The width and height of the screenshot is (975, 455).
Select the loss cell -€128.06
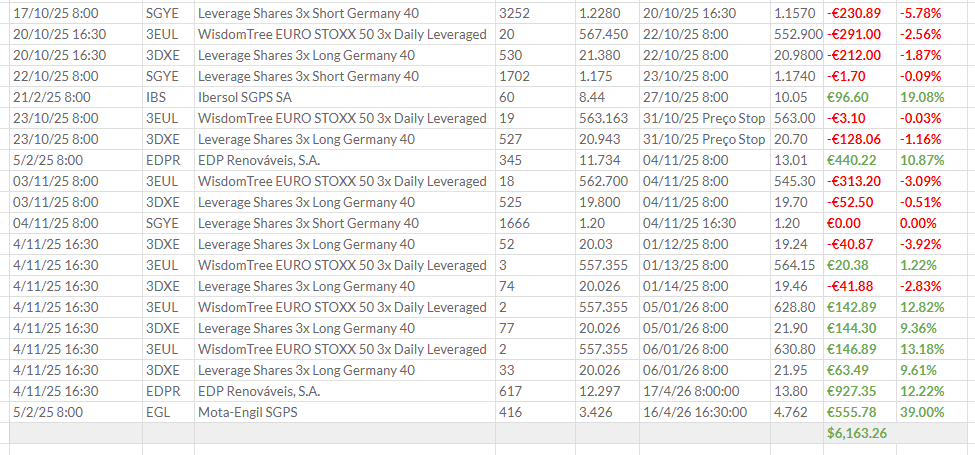860,139
